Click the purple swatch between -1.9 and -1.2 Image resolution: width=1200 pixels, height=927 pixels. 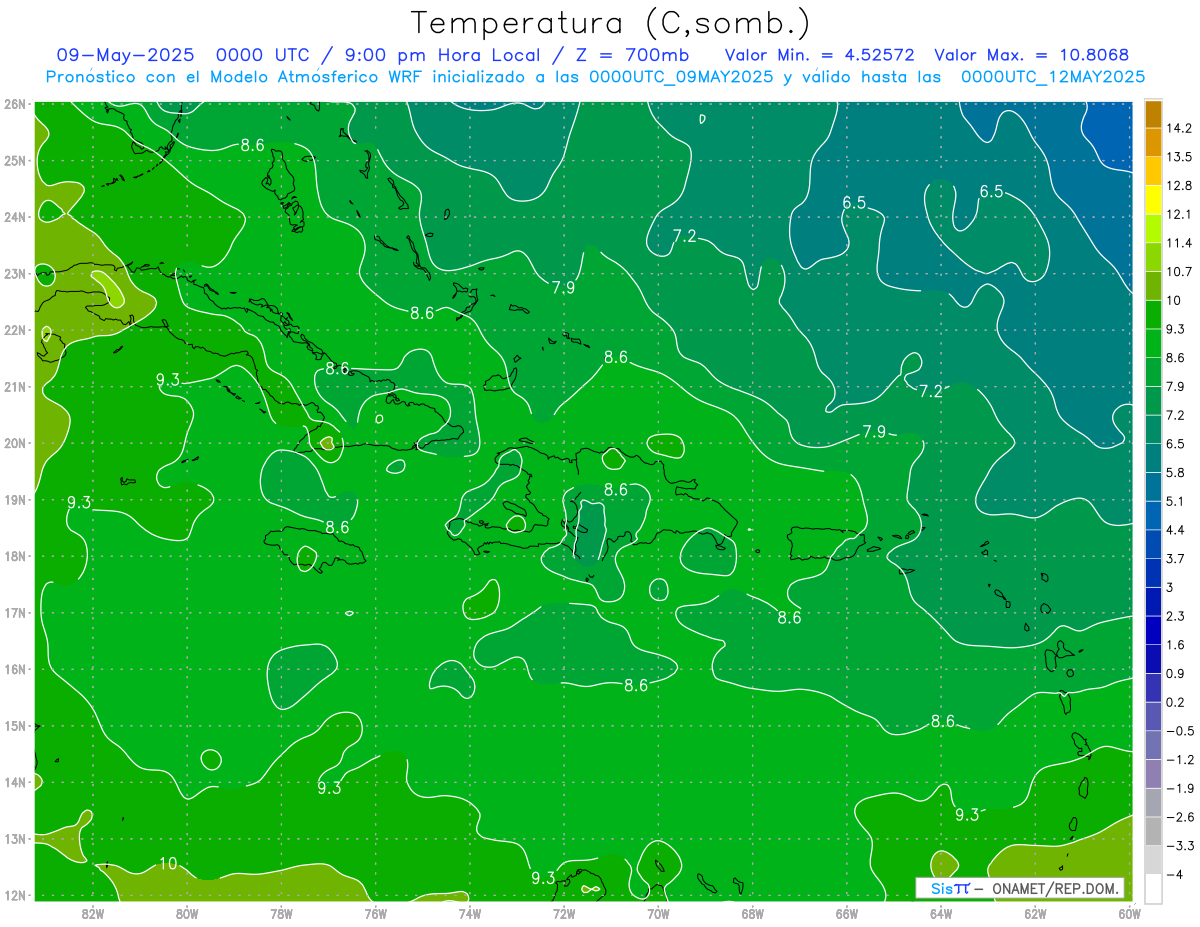tap(1153, 773)
